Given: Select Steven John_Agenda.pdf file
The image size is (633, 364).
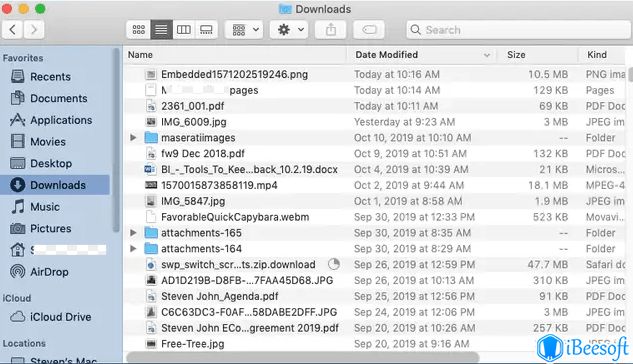Looking at the screenshot, I should point(220,296).
